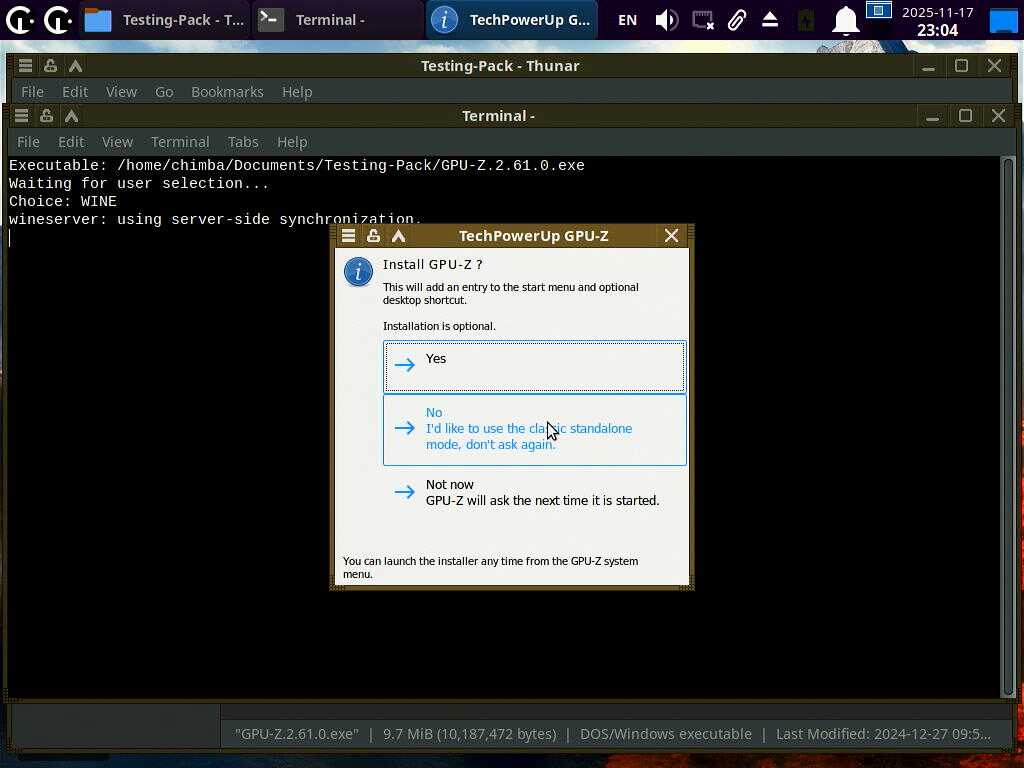
Task: Open Thunar Go menu
Action: point(164,92)
